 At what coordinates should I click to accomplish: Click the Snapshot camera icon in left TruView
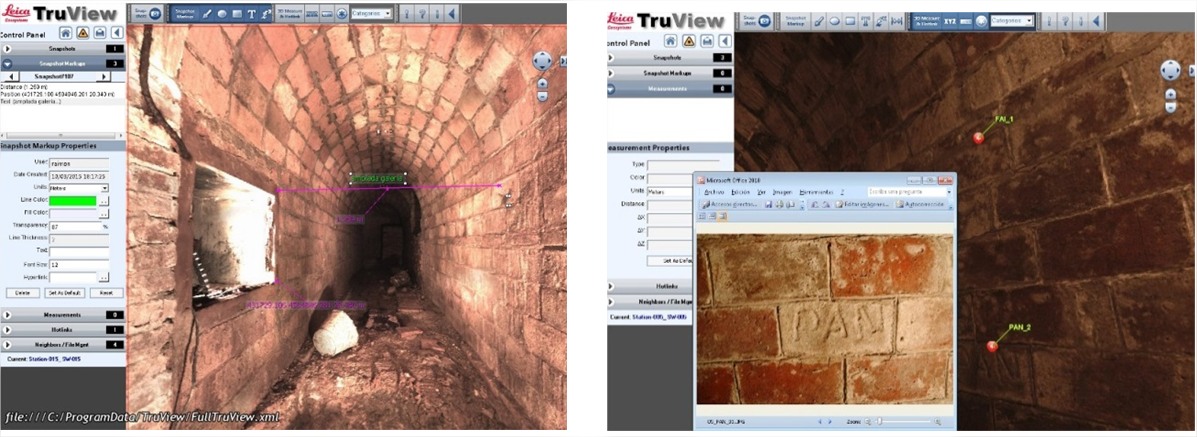pos(155,14)
